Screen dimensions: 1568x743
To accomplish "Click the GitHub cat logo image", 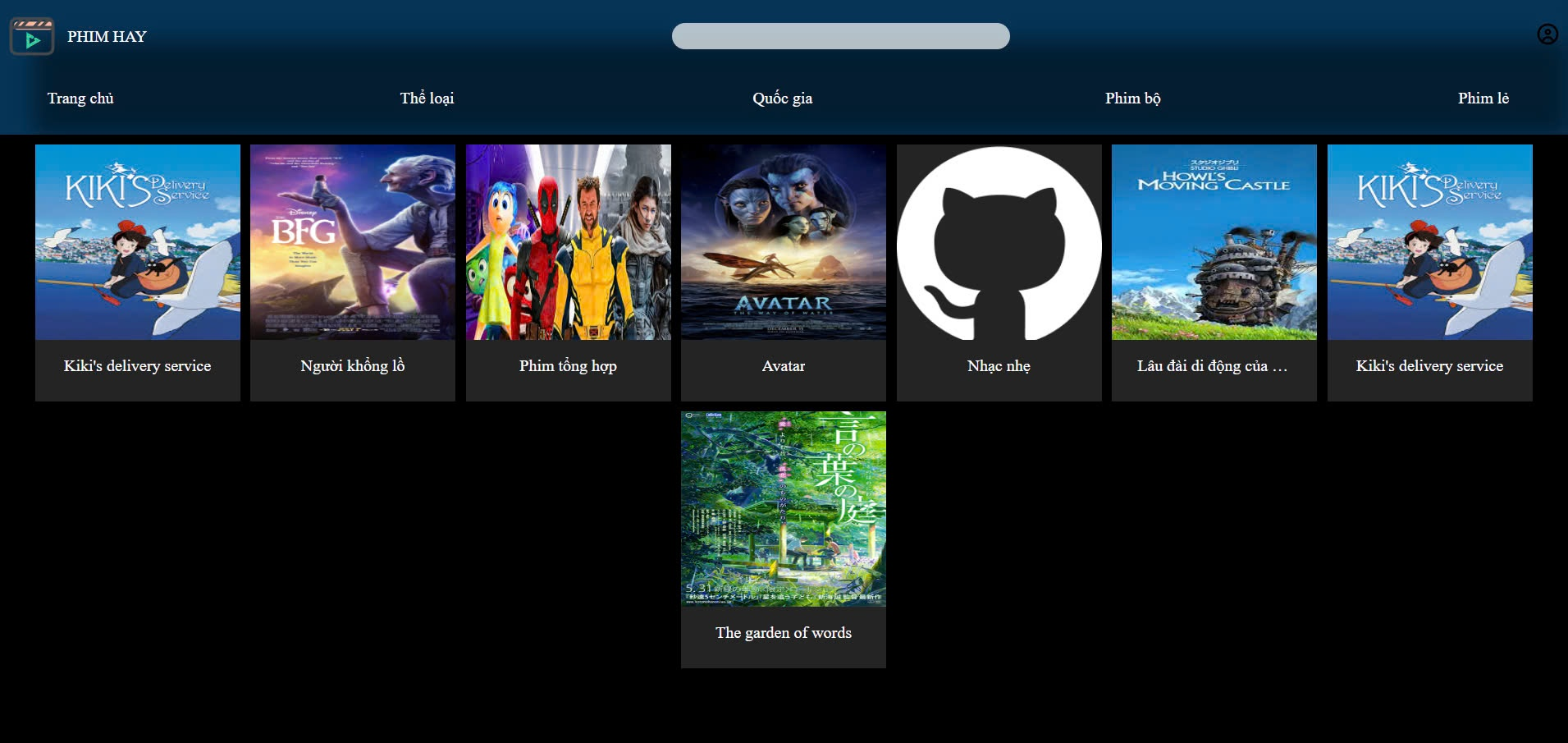I will pos(999,242).
